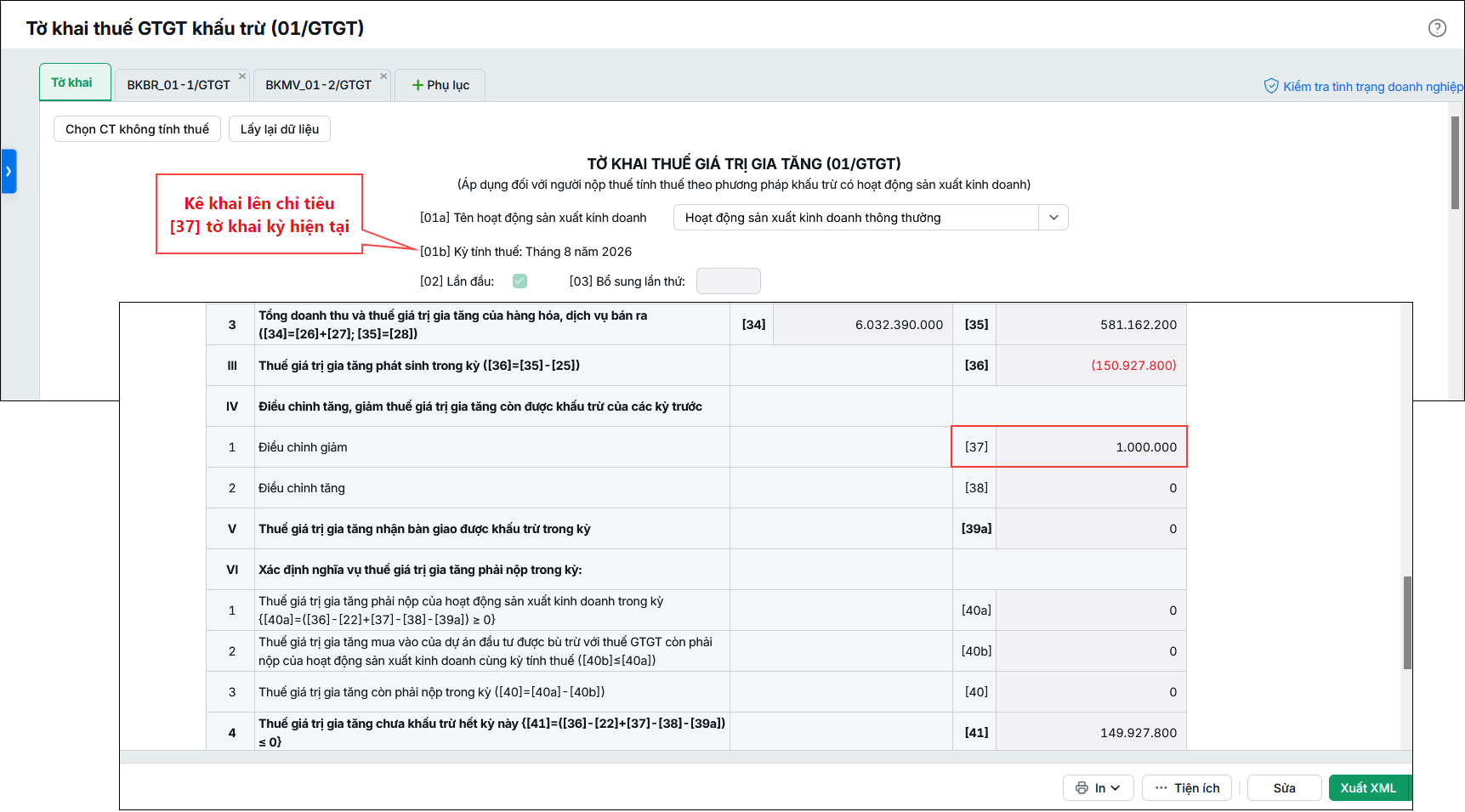The image size is (1465, 812).
Task: Click the [37] Điều chỉnh giảm value 1.000.000
Action: click(1091, 447)
